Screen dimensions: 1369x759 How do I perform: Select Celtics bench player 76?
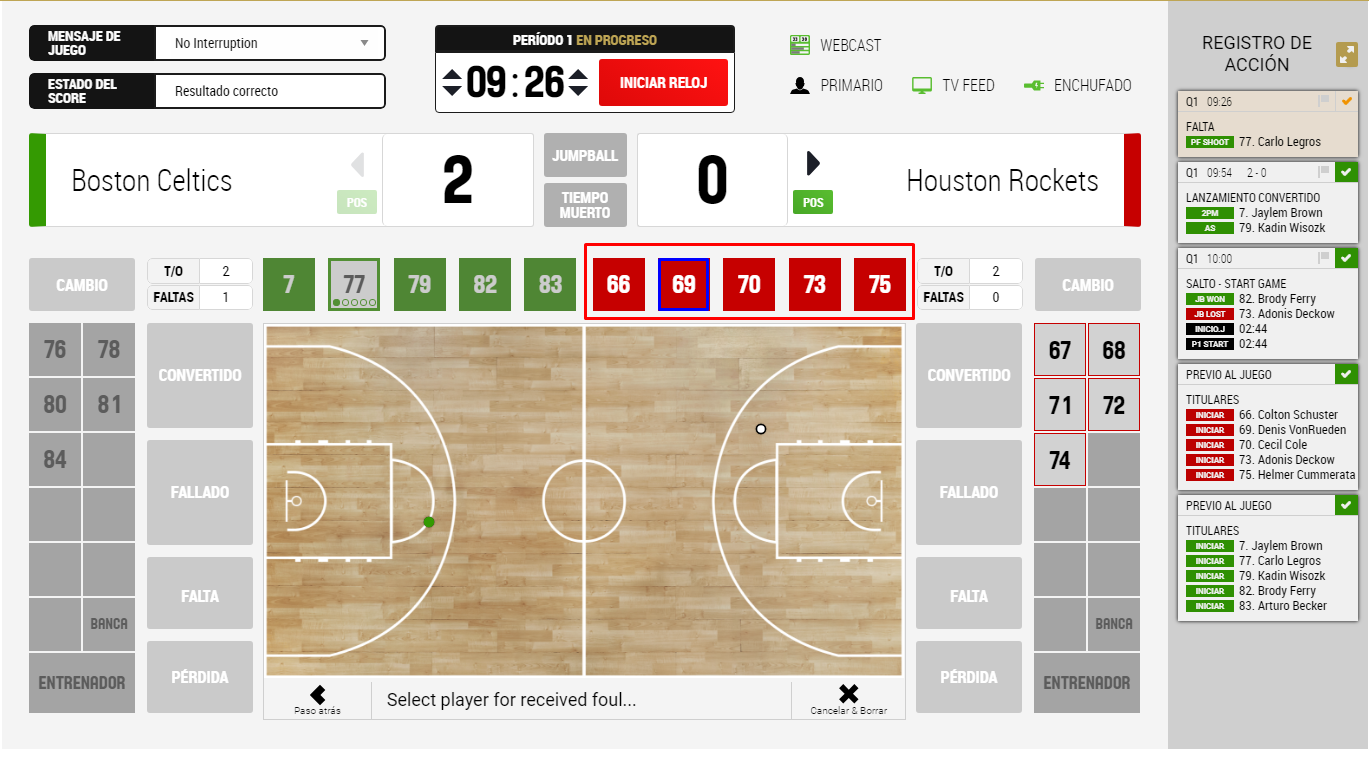(x=55, y=350)
